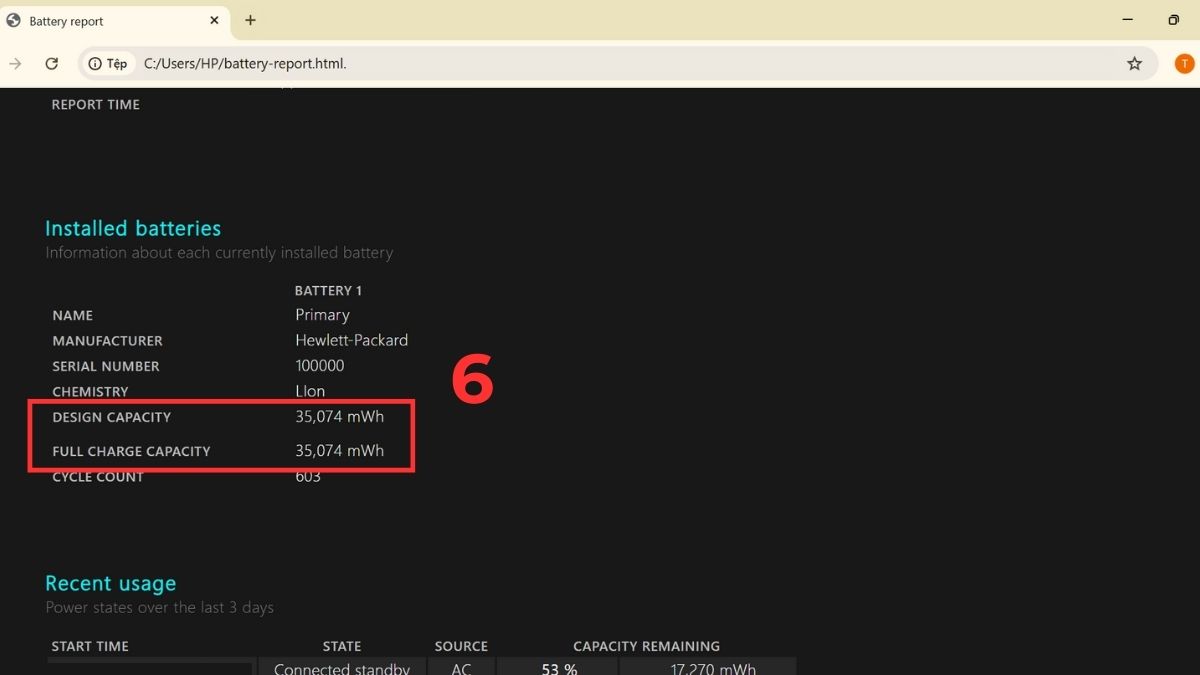
Task: Click the text 'Information about each currently installed battery'
Action: click(x=219, y=252)
